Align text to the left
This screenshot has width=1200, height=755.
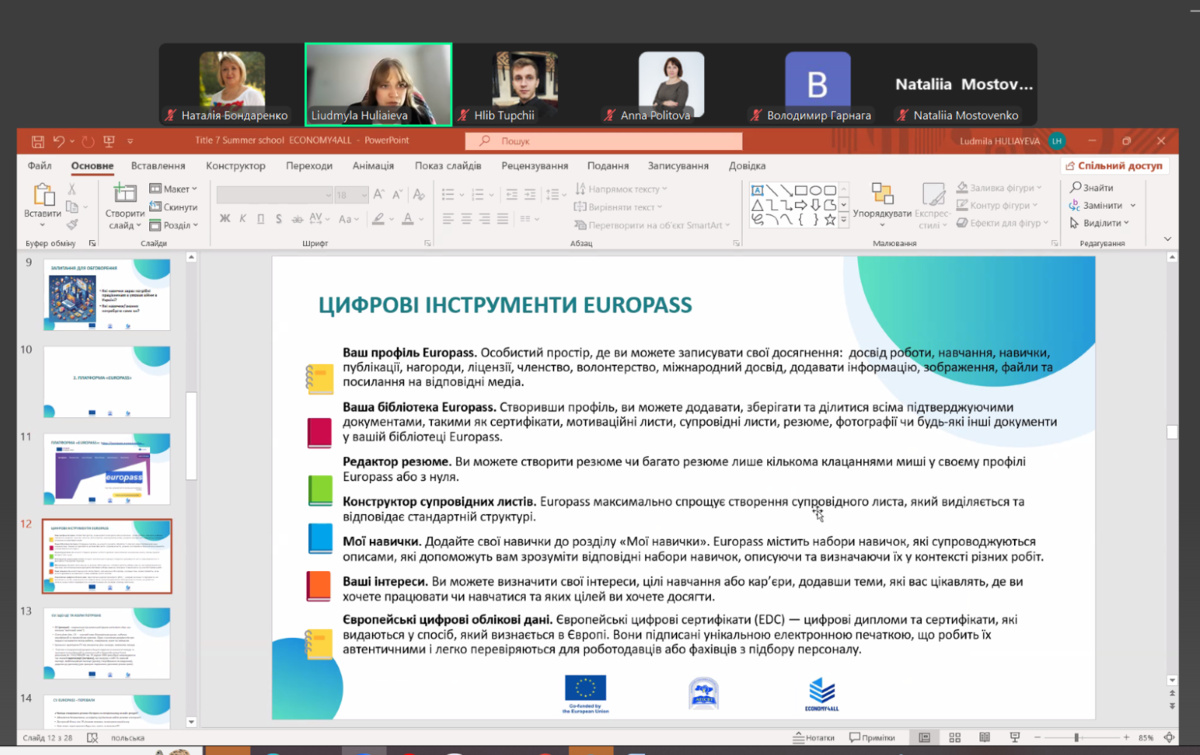coord(446,219)
